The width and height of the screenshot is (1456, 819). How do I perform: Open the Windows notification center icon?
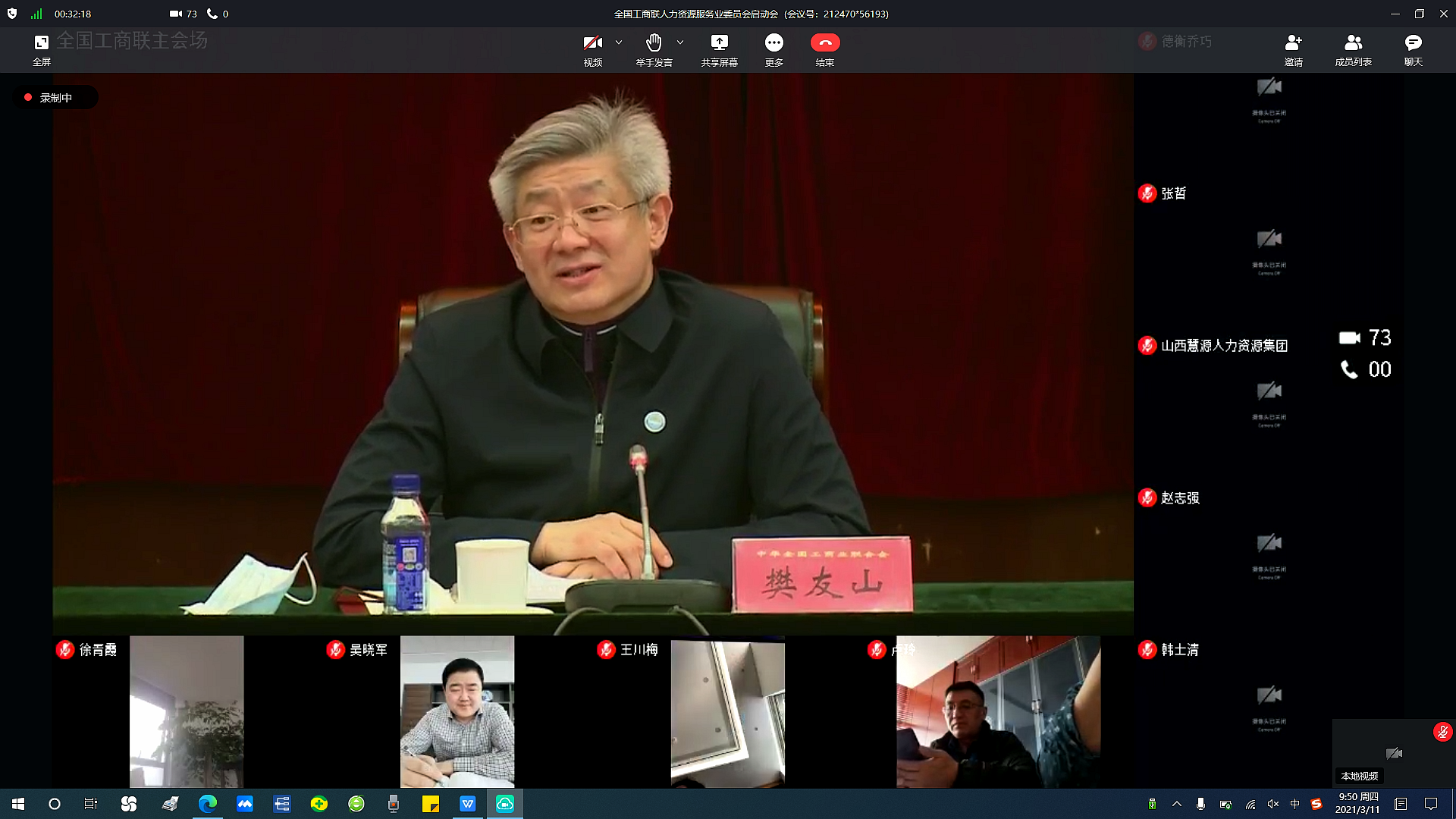tap(1431, 804)
